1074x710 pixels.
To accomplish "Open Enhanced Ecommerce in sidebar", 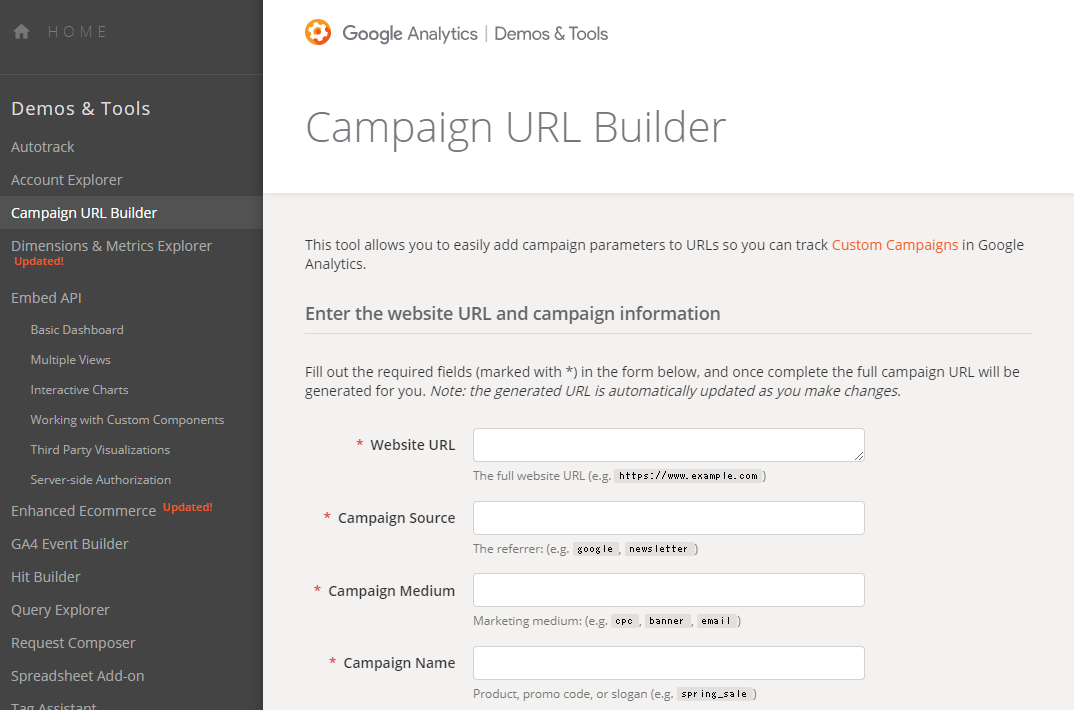I will pos(84,511).
